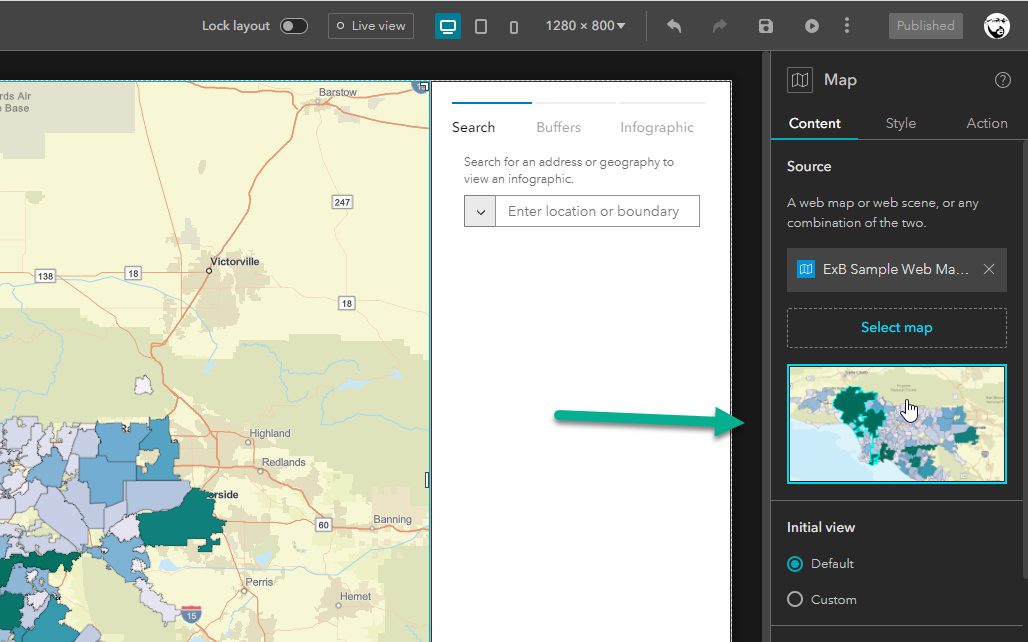Redo the last change
Viewport: 1028px width, 642px height.
click(719, 26)
